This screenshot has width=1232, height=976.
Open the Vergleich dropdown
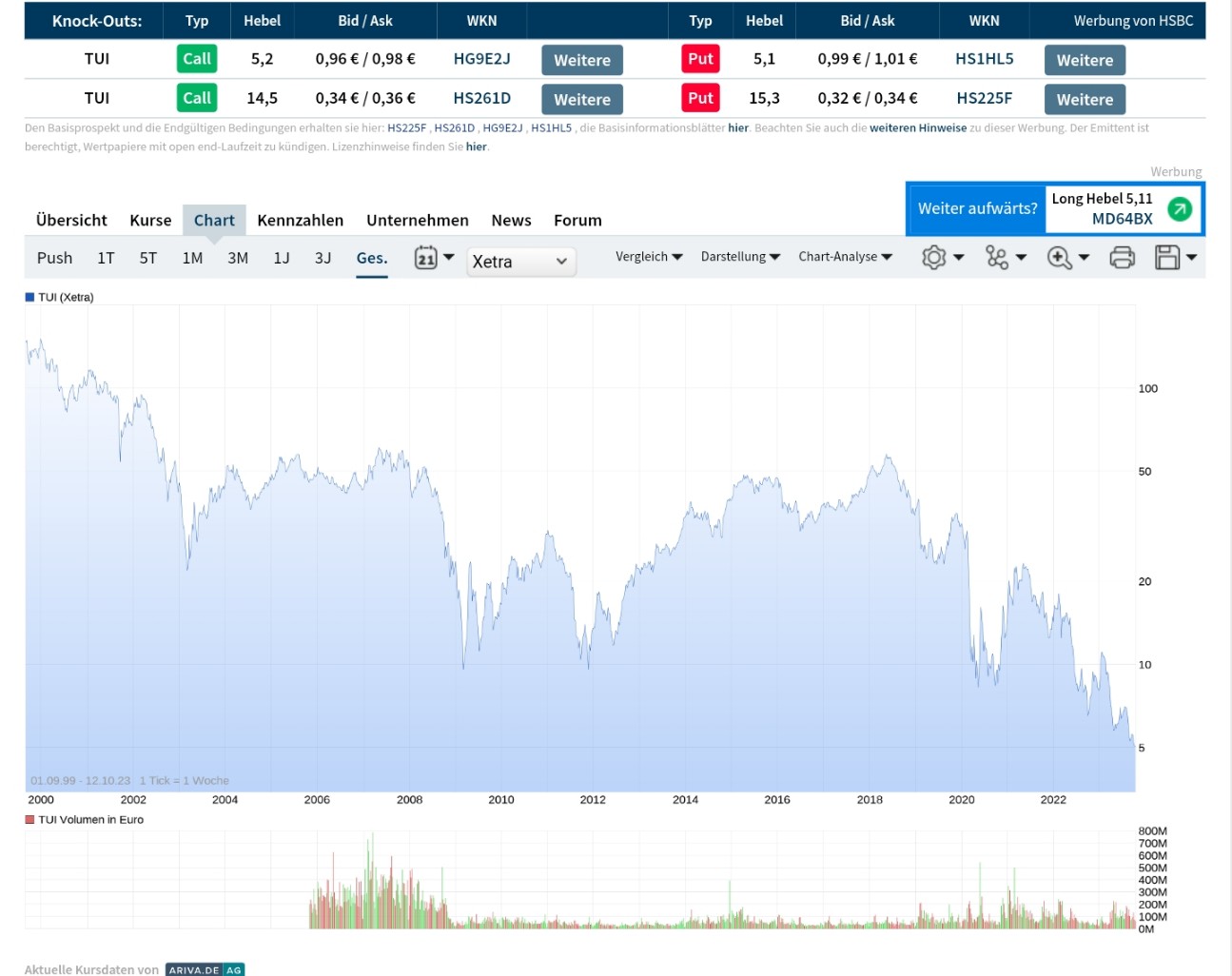[x=649, y=257]
